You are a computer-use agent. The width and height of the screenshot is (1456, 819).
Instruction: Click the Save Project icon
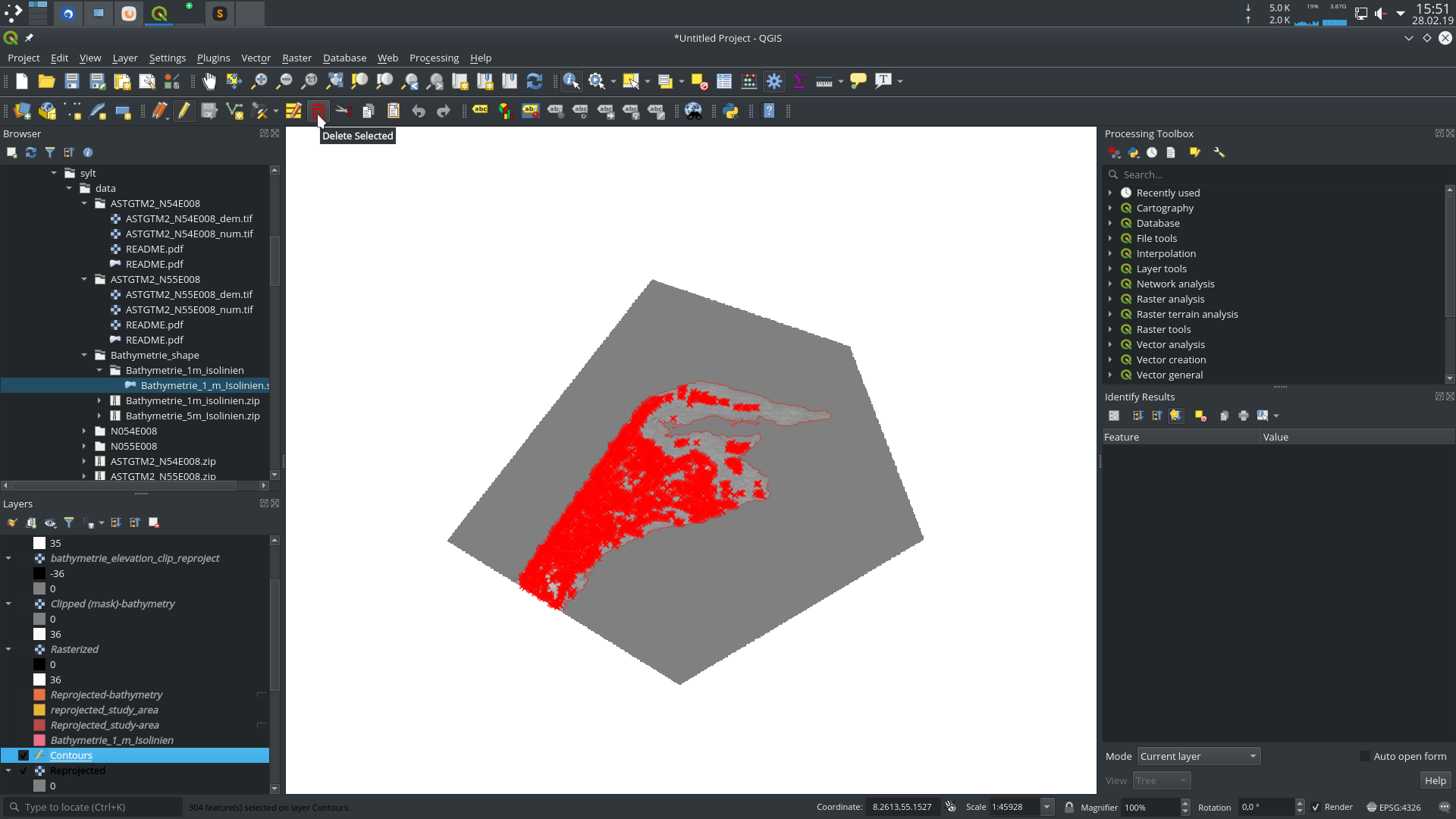(x=72, y=81)
